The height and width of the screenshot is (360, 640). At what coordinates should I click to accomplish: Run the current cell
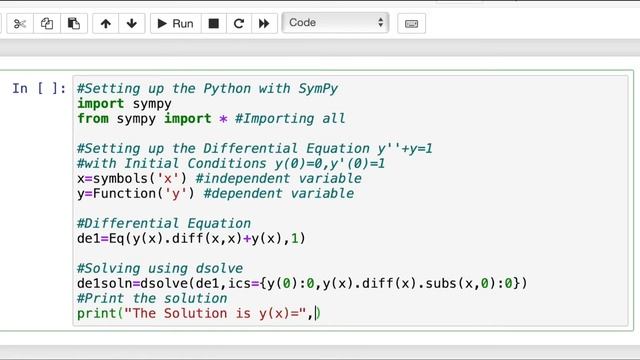(x=176, y=24)
